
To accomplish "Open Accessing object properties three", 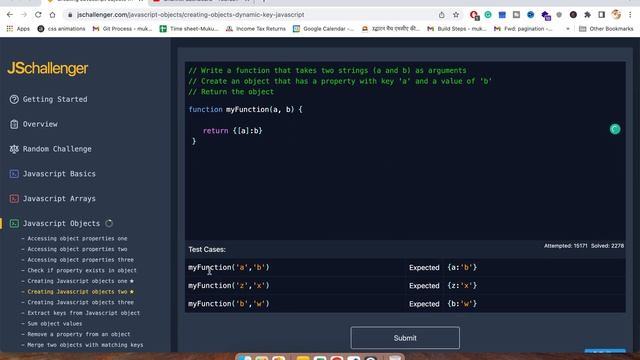I will click(x=80, y=260).
